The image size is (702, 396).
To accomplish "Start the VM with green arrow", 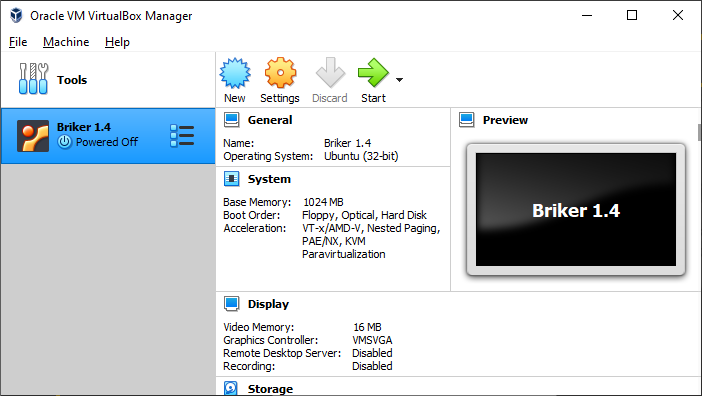I will 373,72.
